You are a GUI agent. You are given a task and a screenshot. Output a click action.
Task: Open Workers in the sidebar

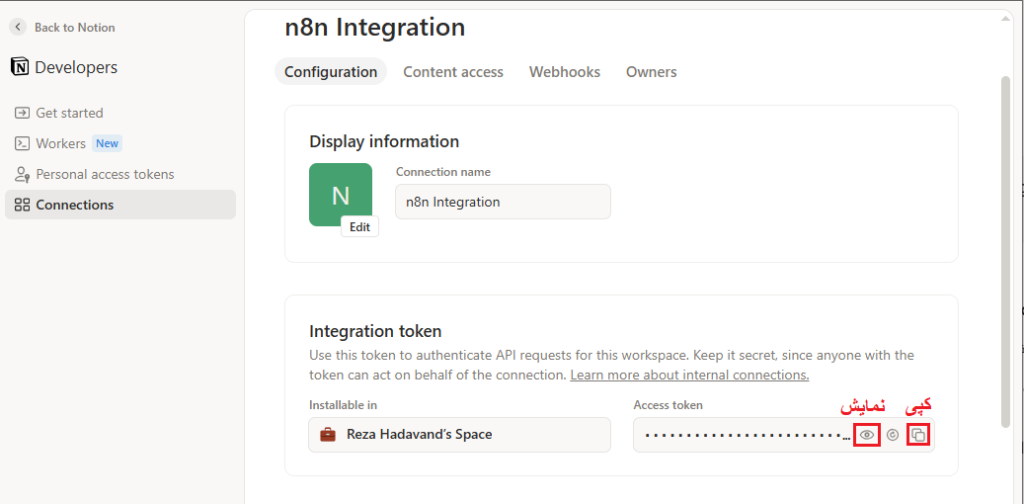point(120,143)
